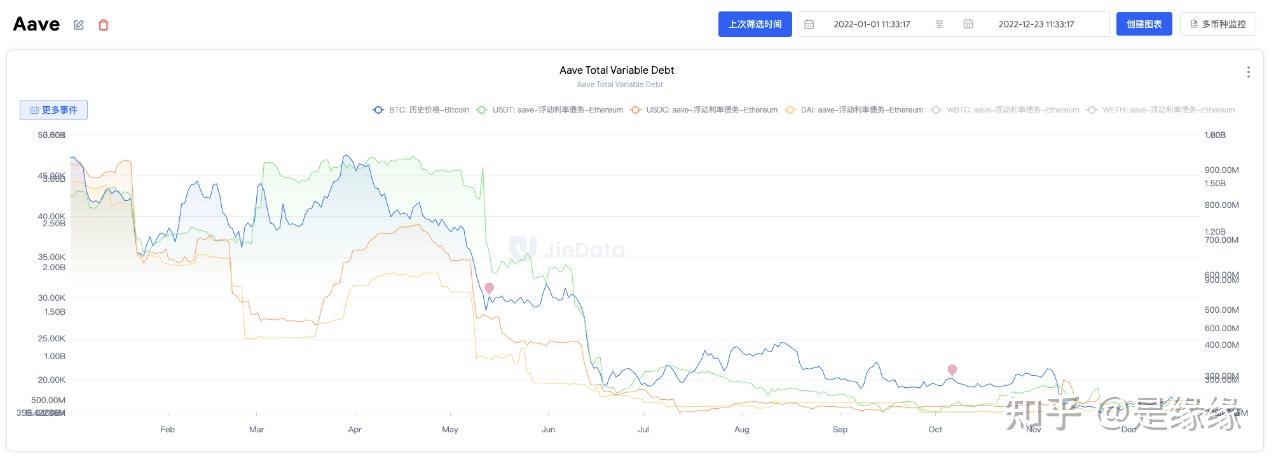The width and height of the screenshot is (1274, 464).
Task: Open the 多币种监控 multi-coin monitor
Action: tap(1217, 24)
